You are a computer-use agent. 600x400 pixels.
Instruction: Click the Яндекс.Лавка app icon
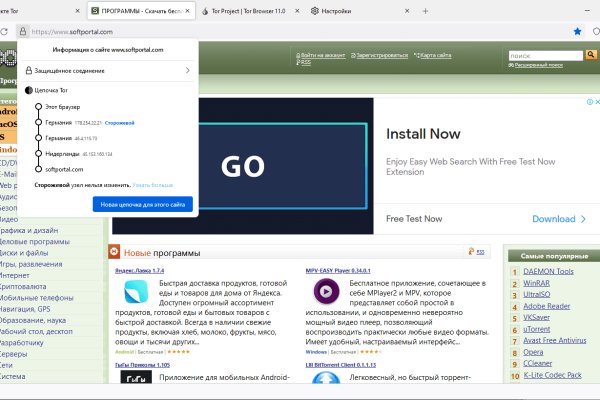136,291
